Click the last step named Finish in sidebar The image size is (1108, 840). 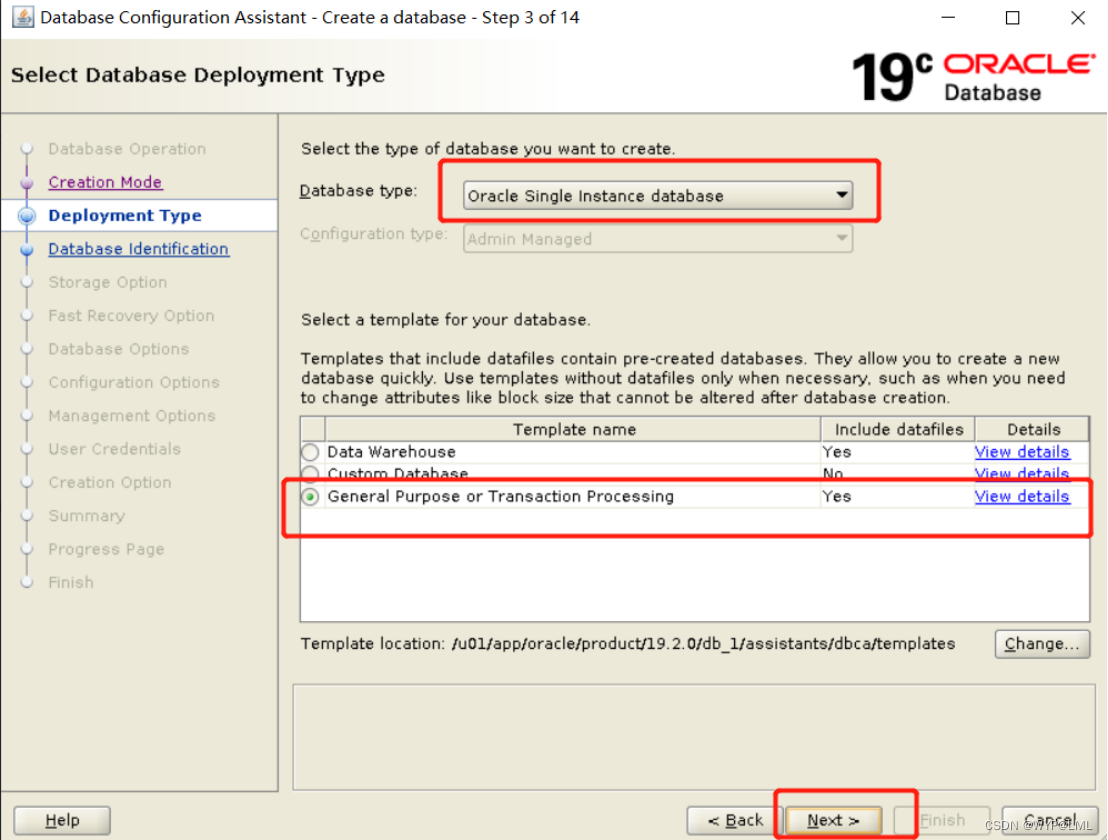click(71, 582)
